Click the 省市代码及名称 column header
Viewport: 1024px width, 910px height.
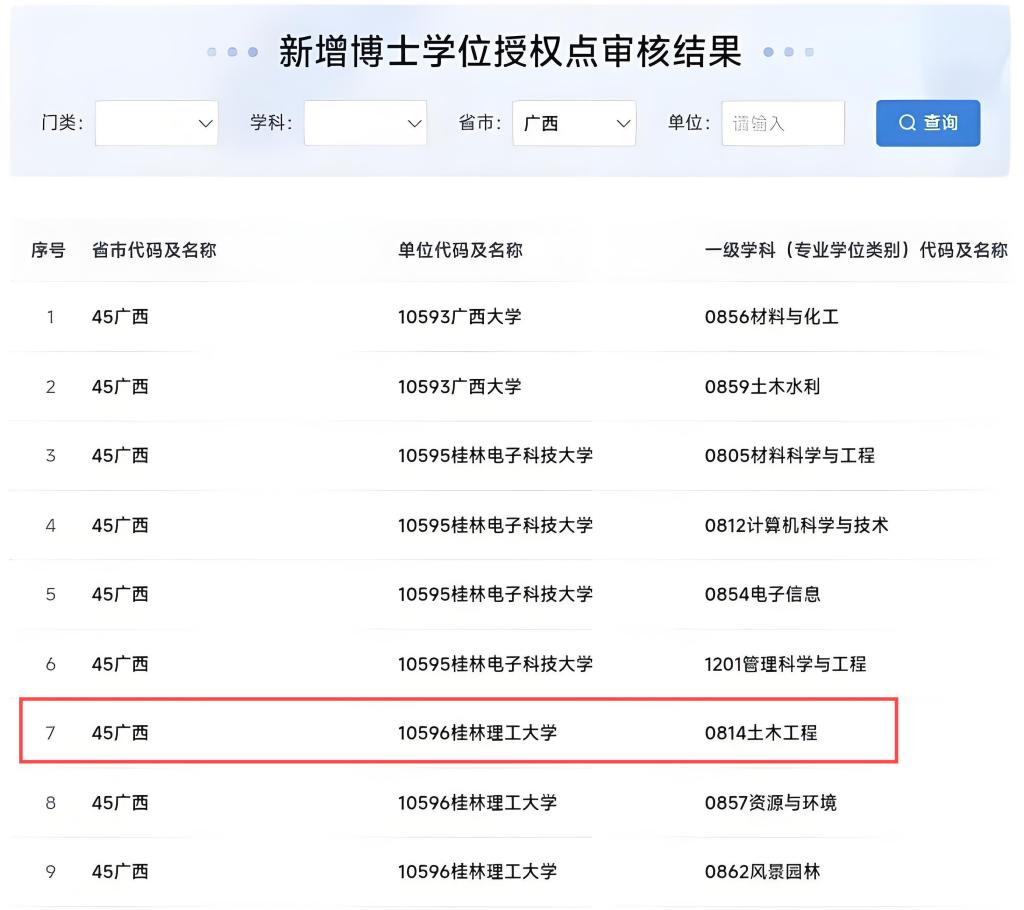[154, 250]
